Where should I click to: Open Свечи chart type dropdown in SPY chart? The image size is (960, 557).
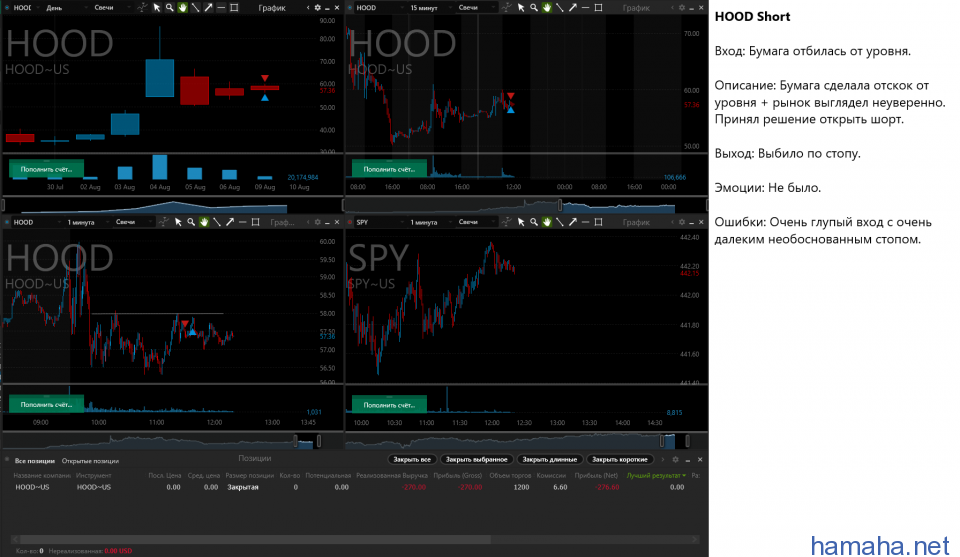point(476,222)
